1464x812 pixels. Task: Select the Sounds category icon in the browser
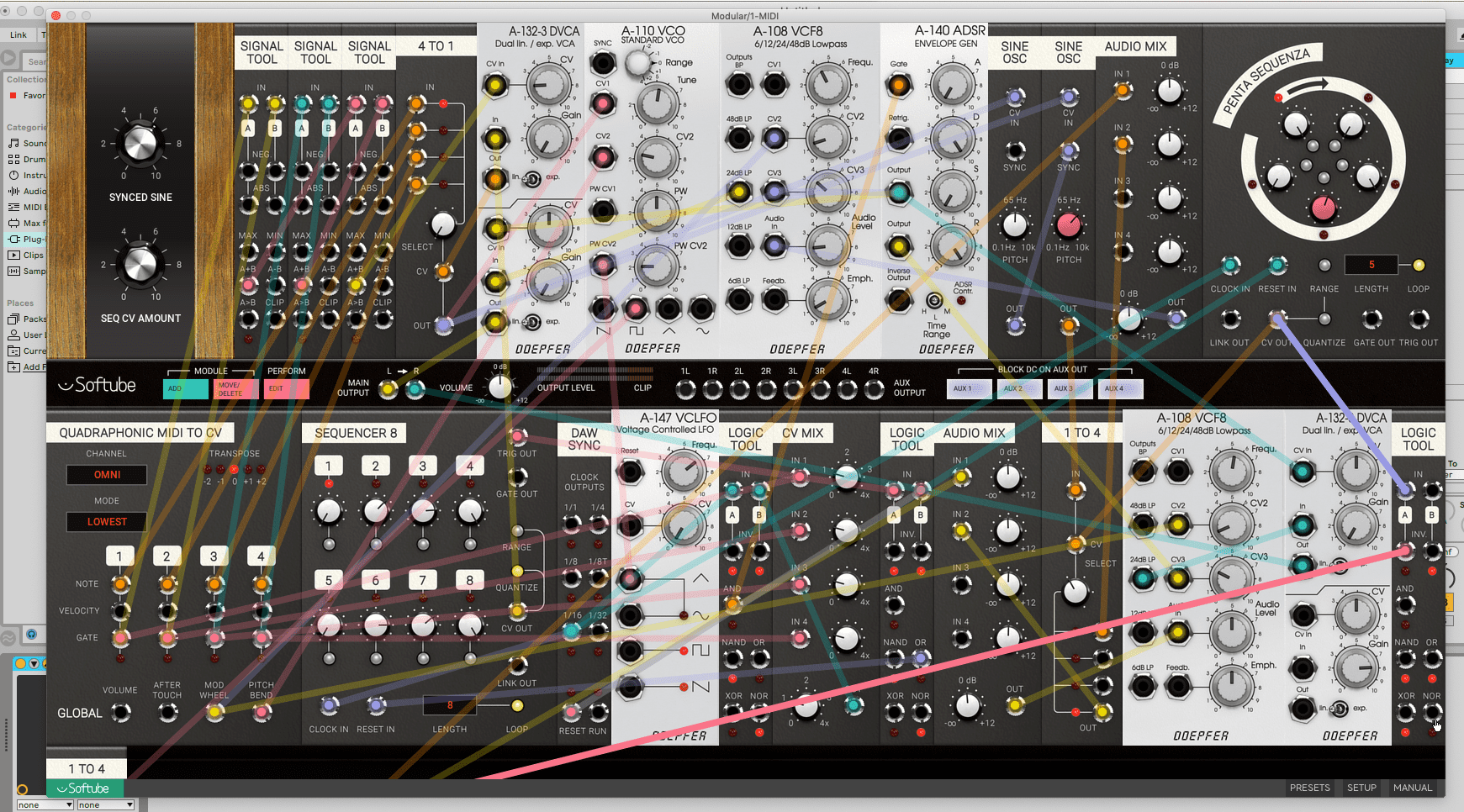pos(13,143)
